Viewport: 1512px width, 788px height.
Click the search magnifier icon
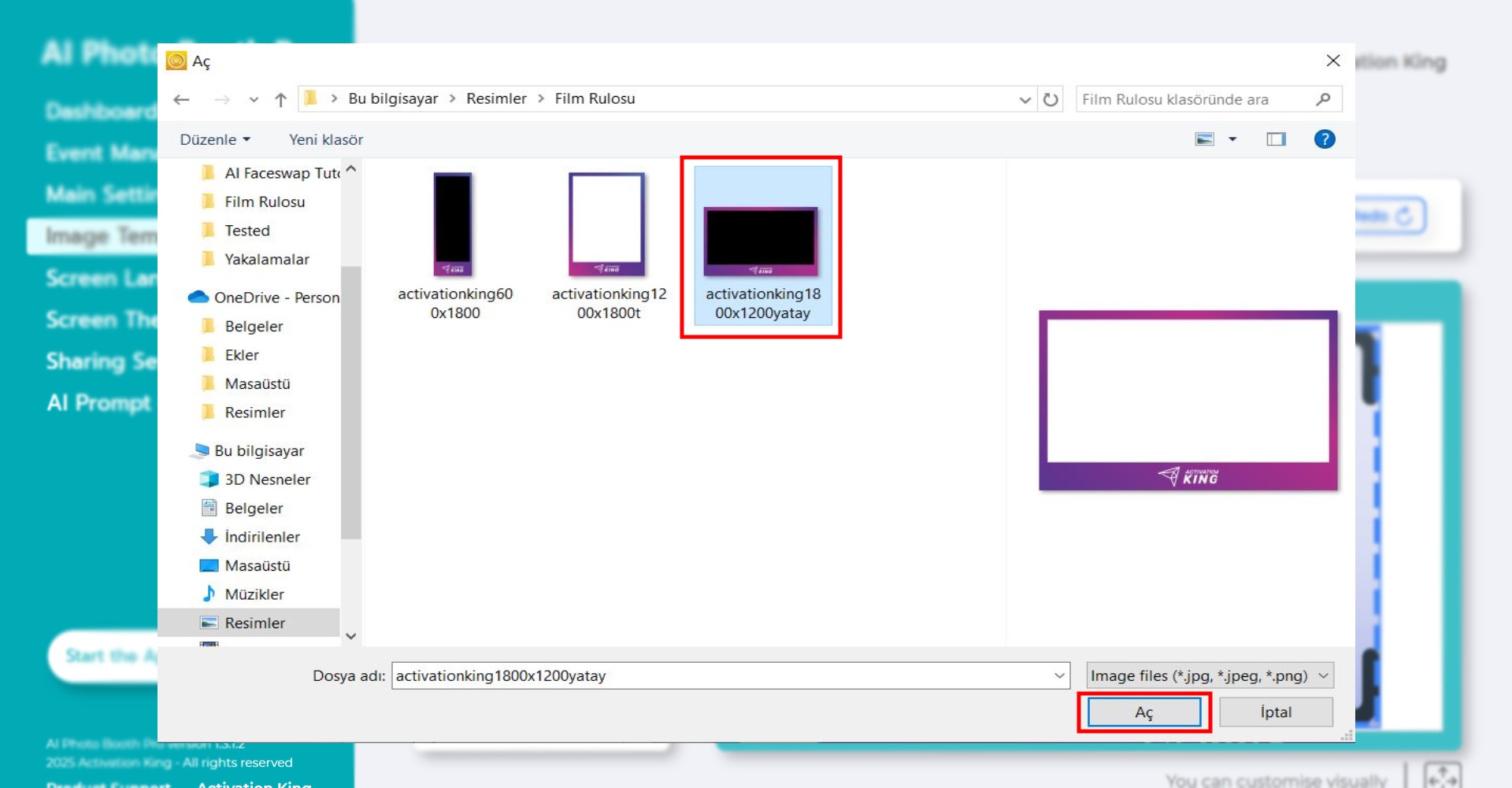(x=1323, y=99)
